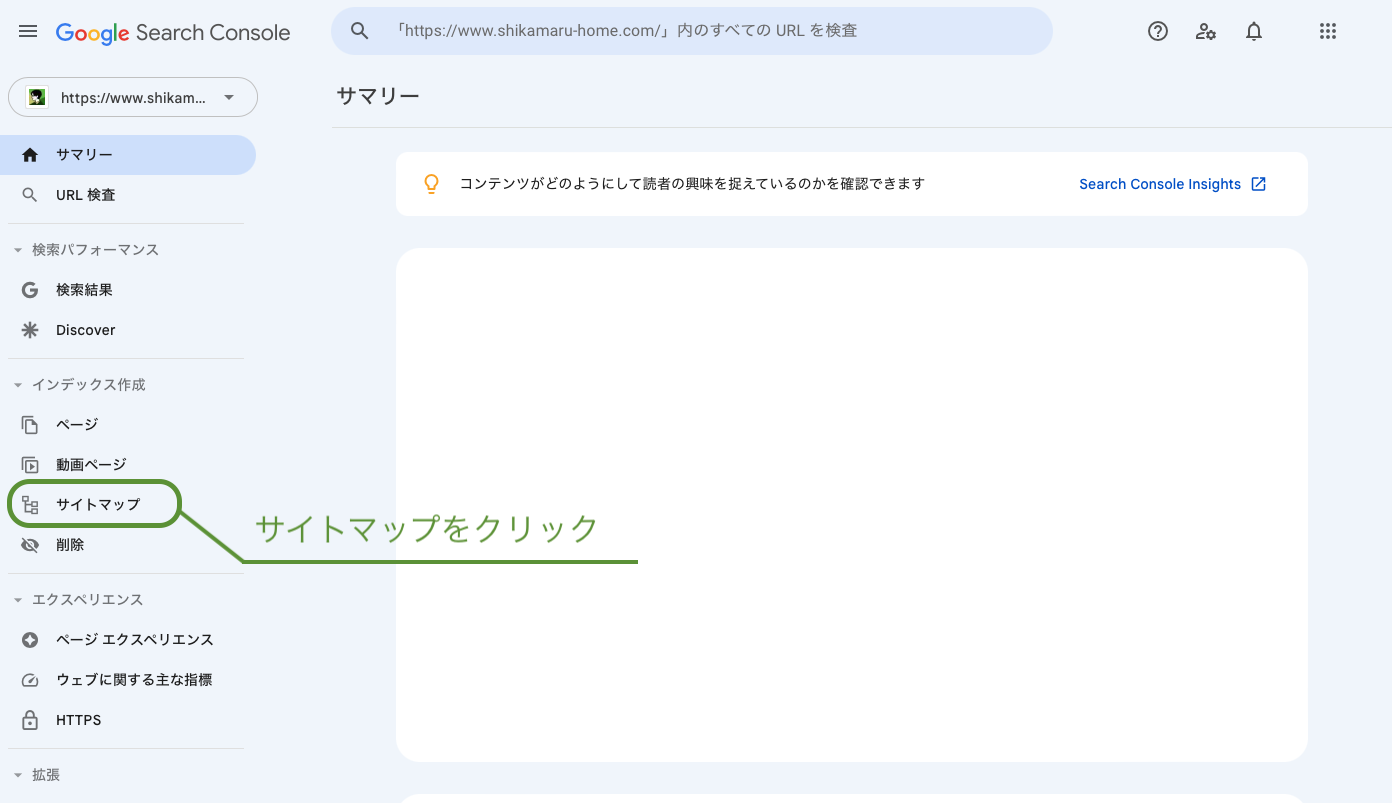Open the 削除 removals page
This screenshot has height=803, width=1392.
[x=70, y=545]
